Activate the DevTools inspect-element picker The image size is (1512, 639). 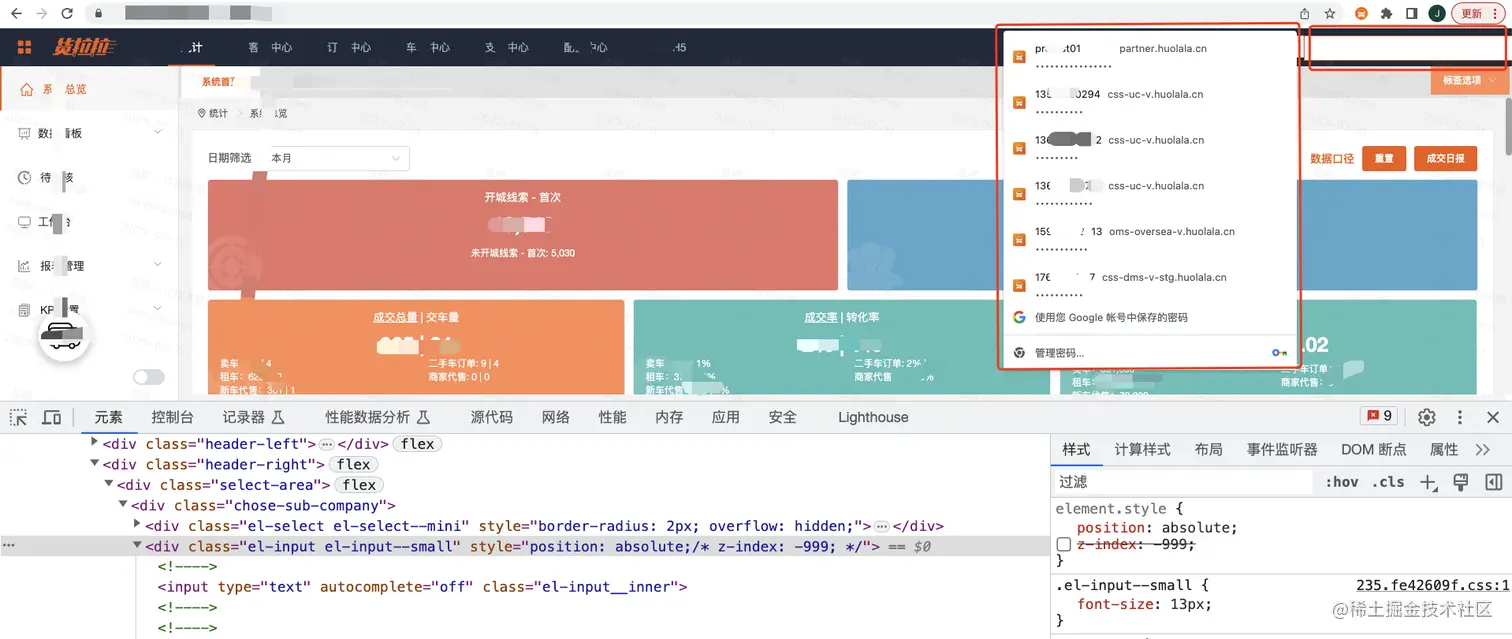20,417
